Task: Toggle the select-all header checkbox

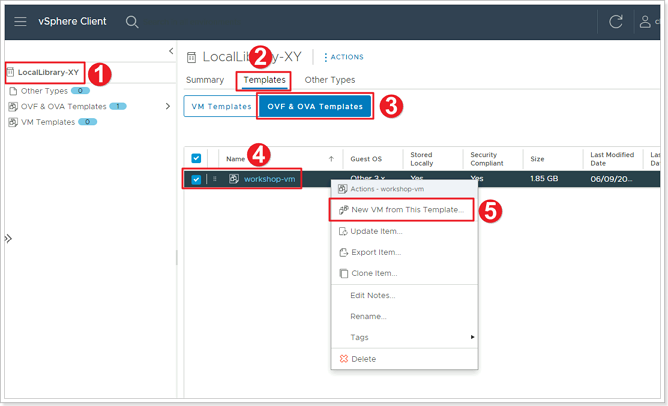Action: 196,158
